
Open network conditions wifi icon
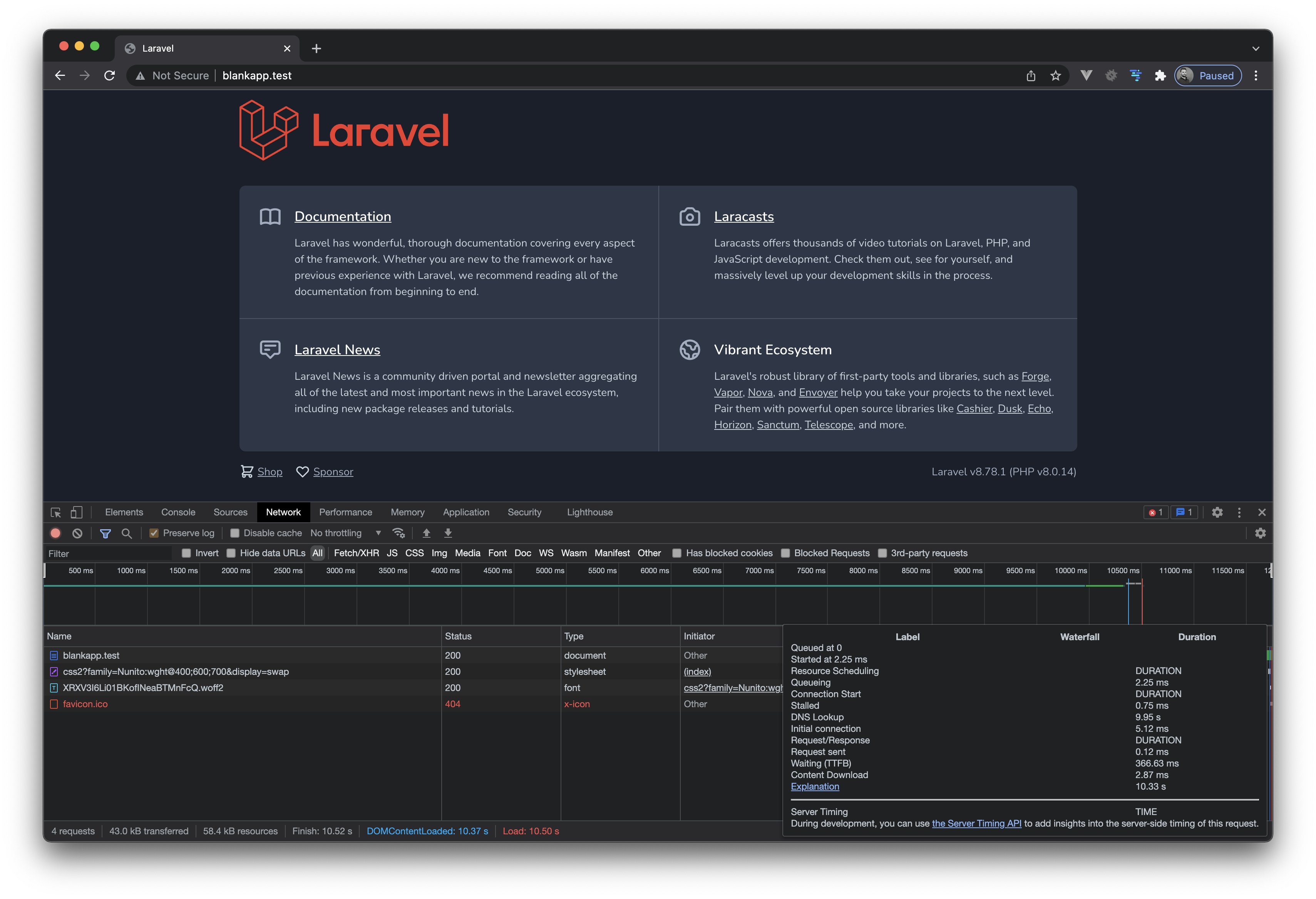coord(398,533)
